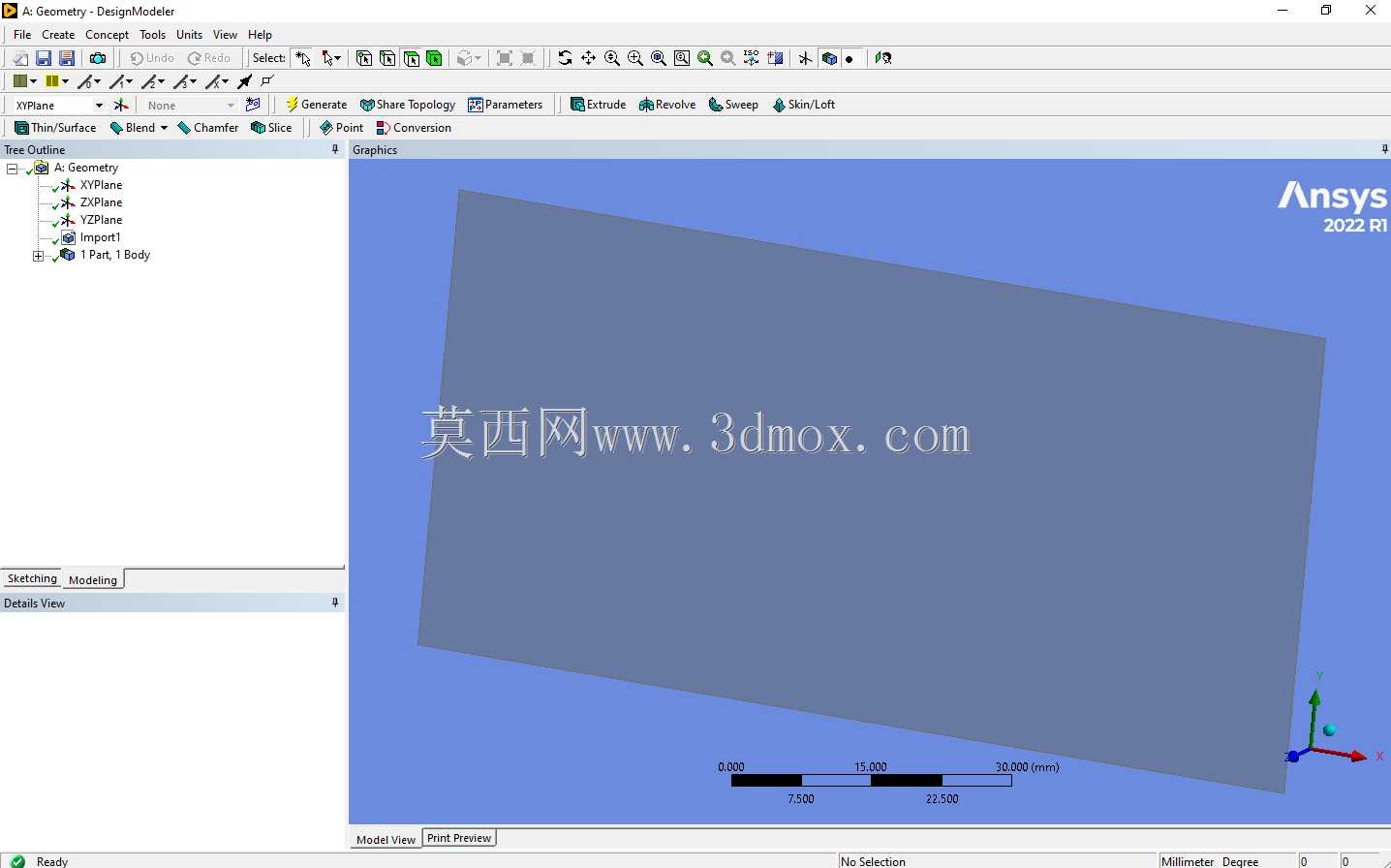Click the triad ISO ball

coord(1329,729)
